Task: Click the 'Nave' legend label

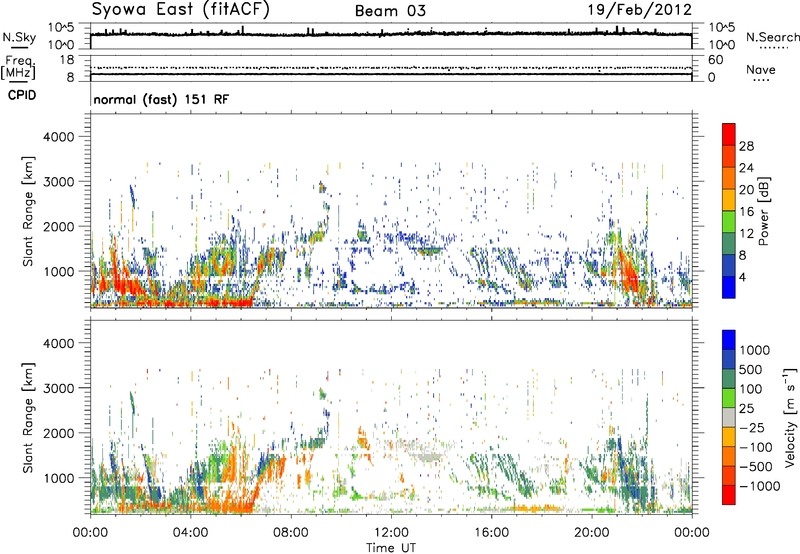Action: tap(761, 70)
